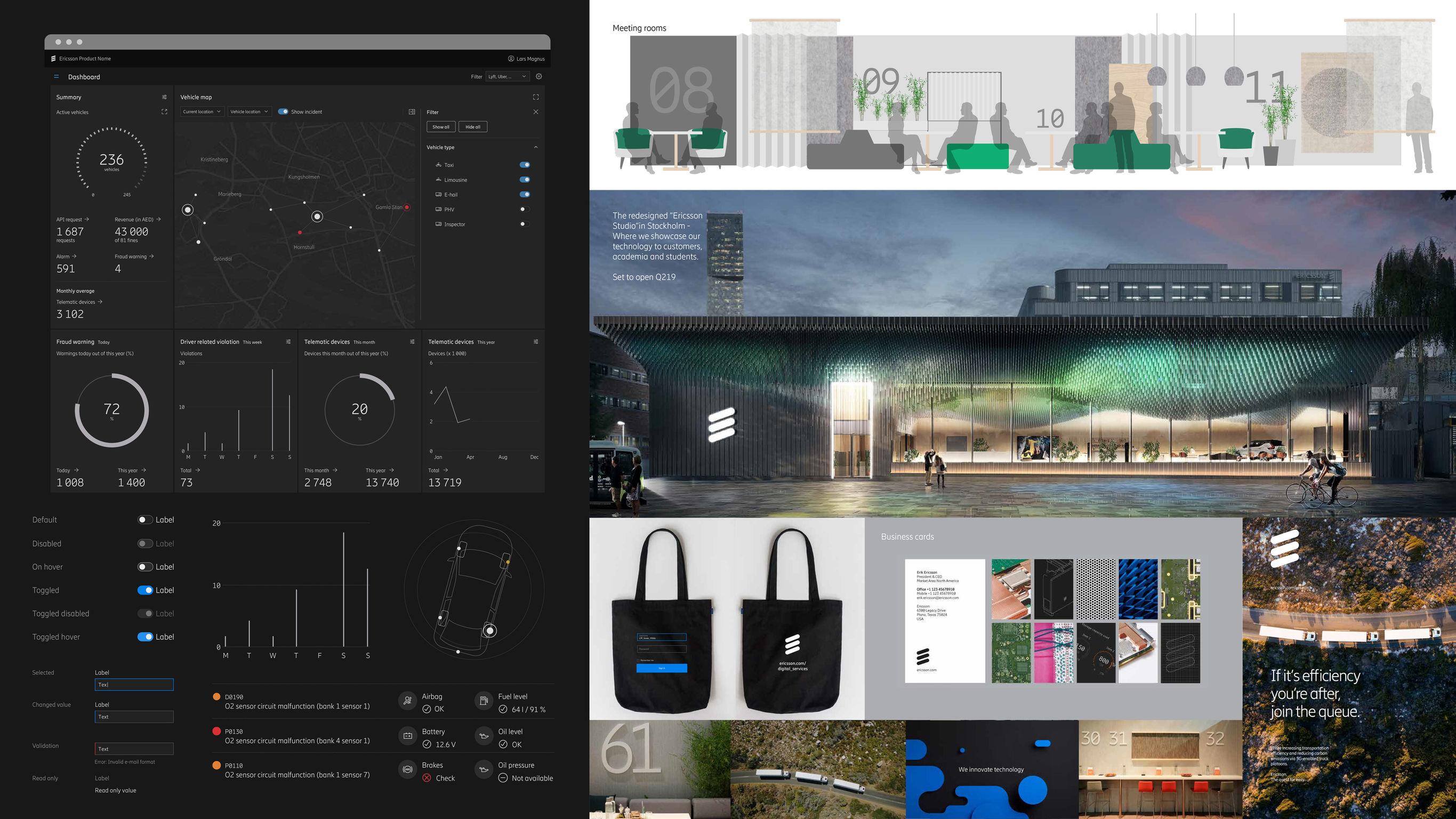Select the P0130 O2 sensor fault row
This screenshot has width=1456, height=819.
point(292,736)
